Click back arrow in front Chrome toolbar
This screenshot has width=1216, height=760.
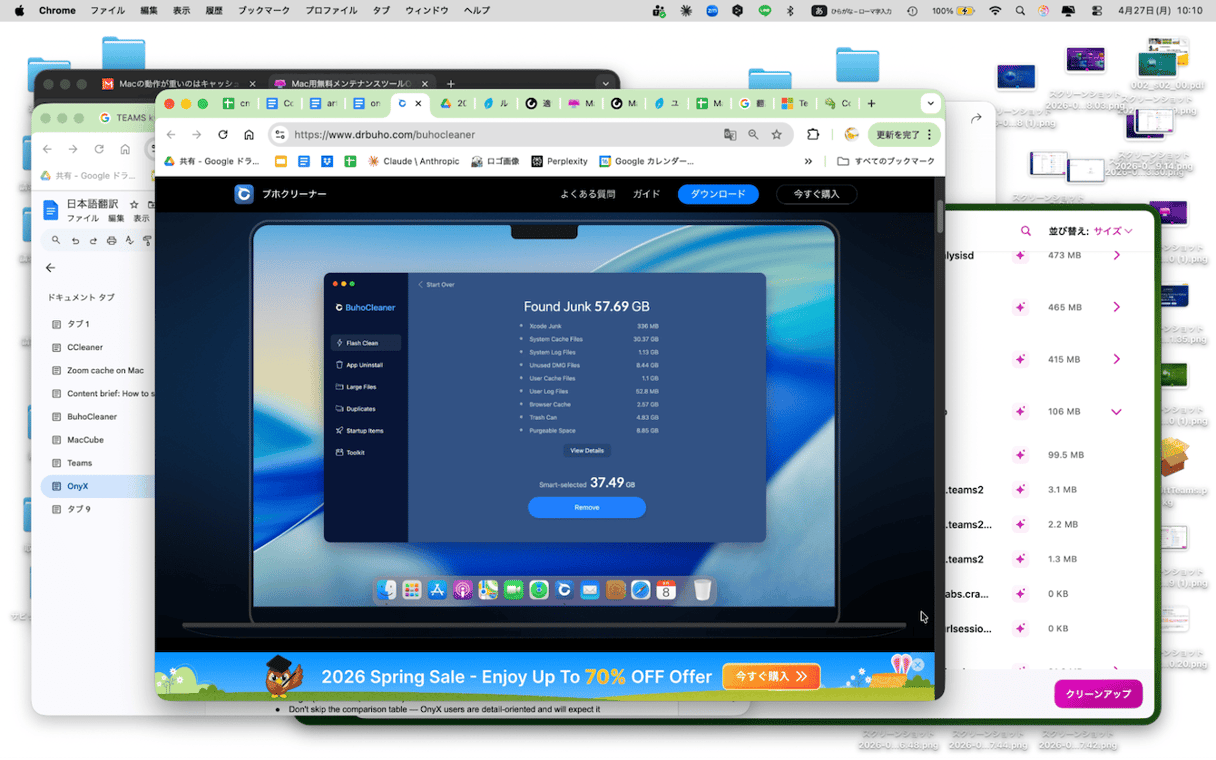coord(171,134)
